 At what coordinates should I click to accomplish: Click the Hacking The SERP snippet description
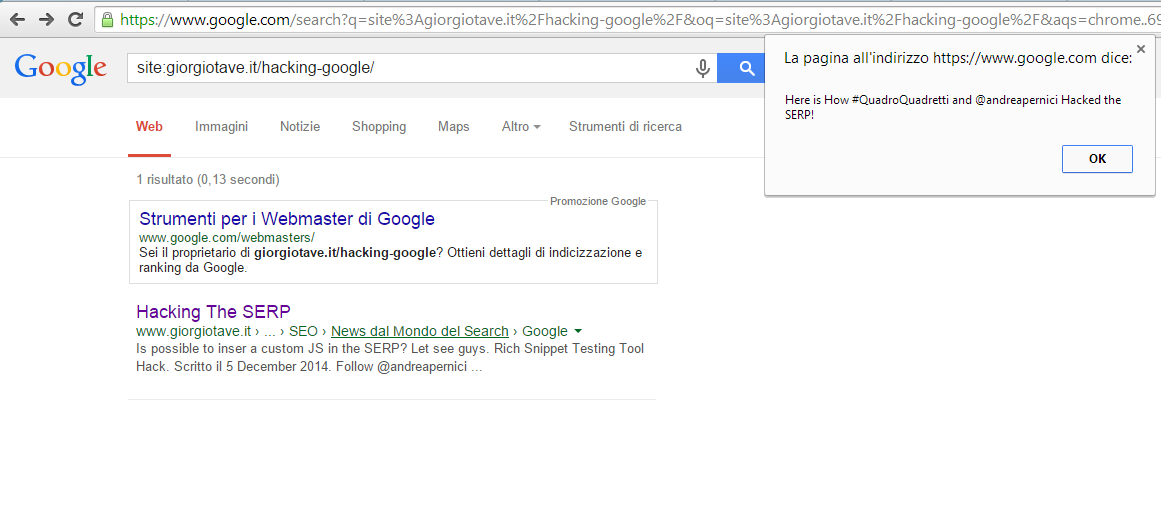[x=390, y=358]
